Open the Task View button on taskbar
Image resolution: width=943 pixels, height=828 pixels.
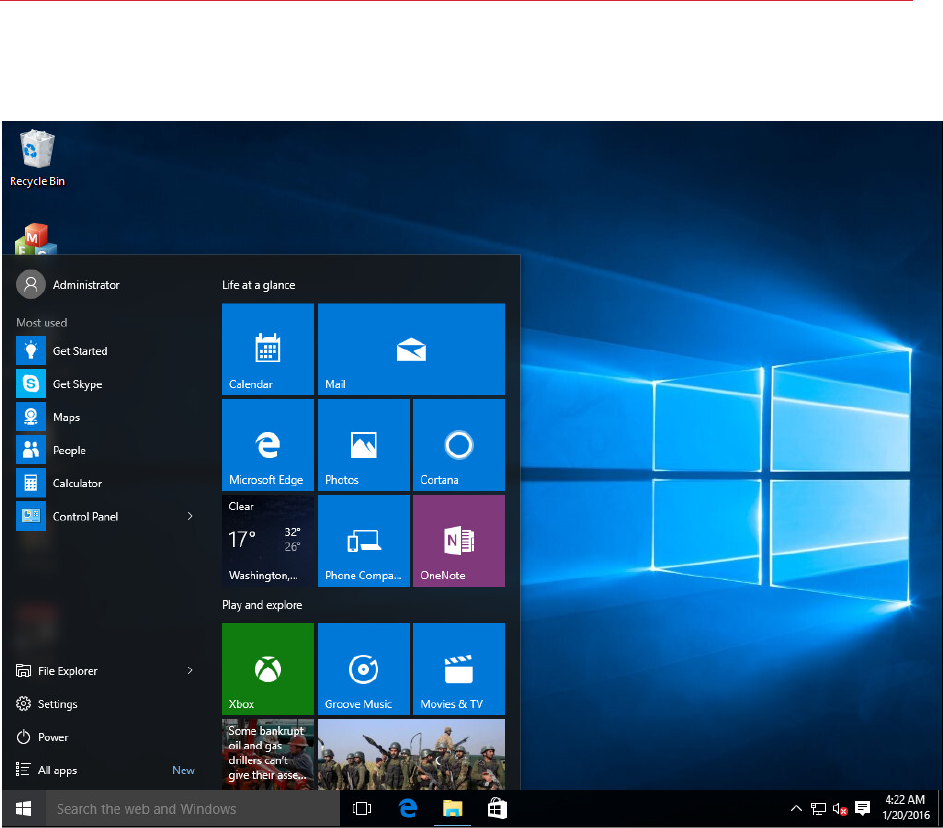point(362,809)
